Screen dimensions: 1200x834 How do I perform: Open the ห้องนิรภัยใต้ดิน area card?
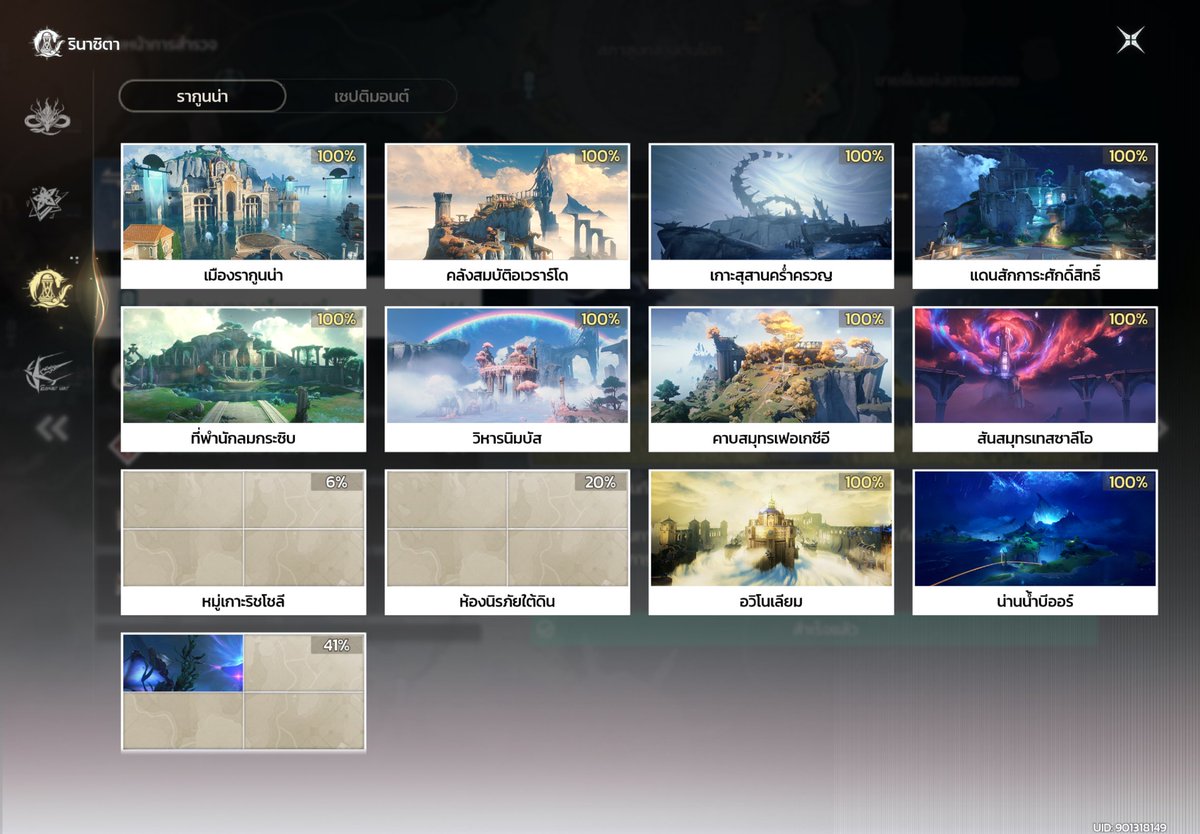tap(507, 542)
